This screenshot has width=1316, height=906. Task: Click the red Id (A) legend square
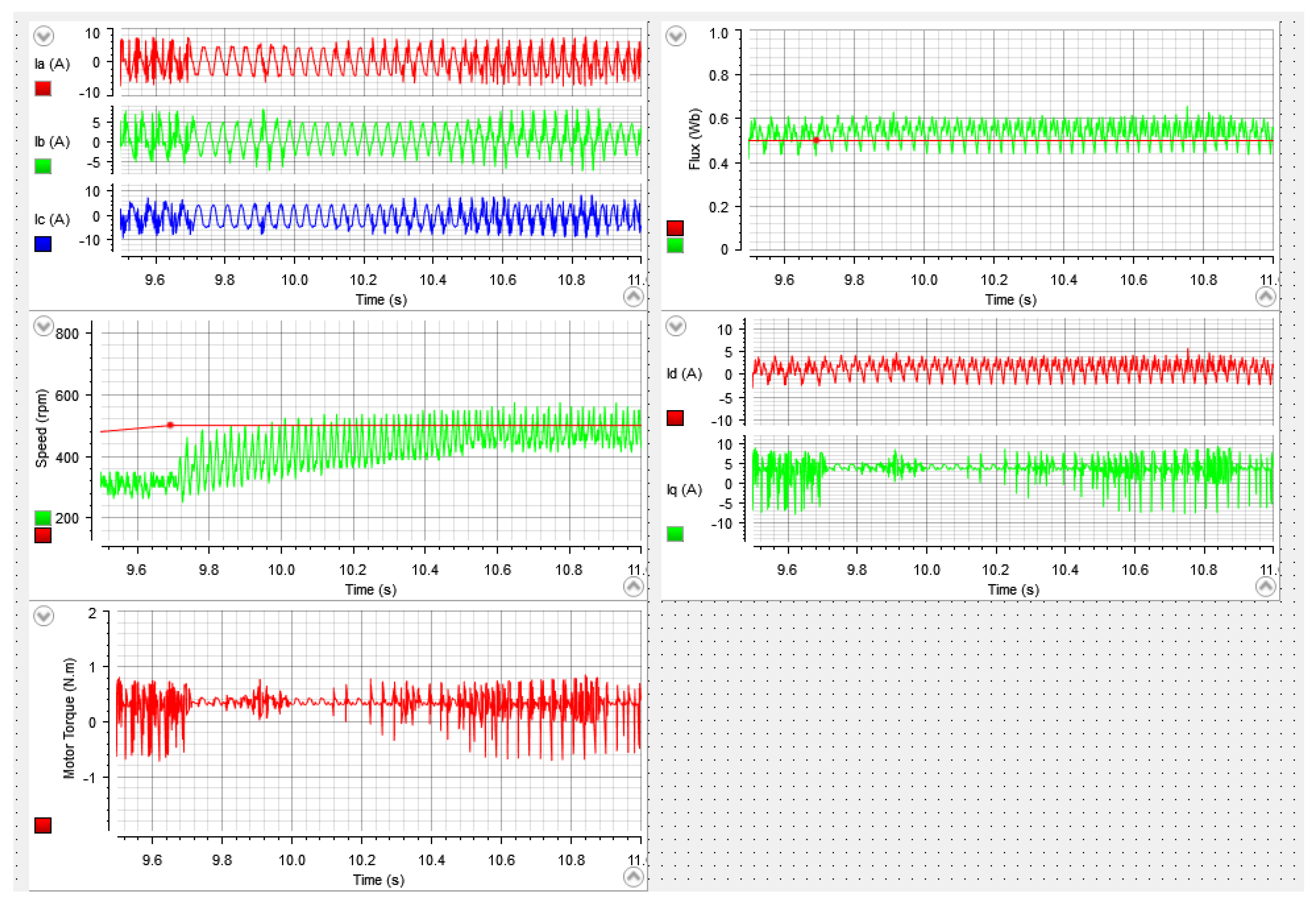click(x=675, y=418)
